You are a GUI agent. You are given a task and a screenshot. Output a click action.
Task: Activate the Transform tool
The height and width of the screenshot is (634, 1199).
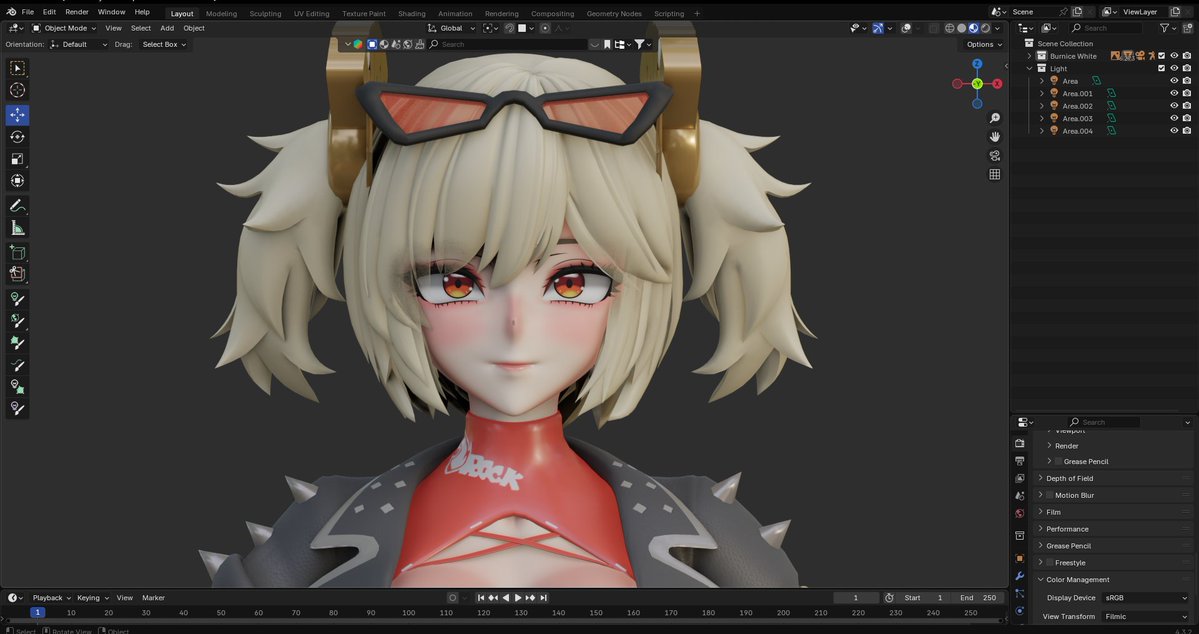[x=17, y=181]
